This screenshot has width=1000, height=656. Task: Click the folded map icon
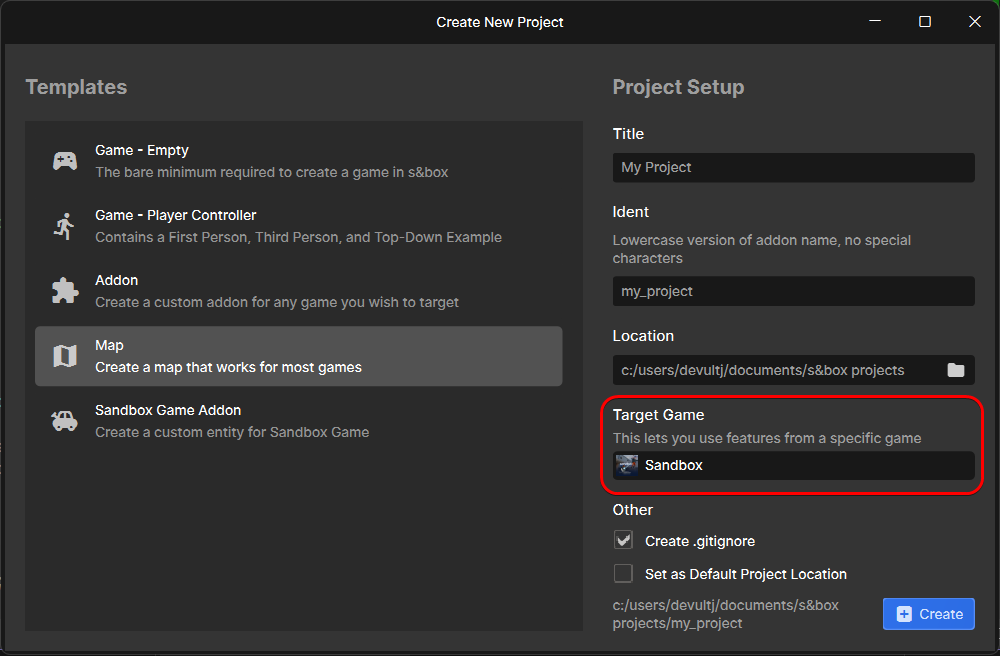point(64,356)
